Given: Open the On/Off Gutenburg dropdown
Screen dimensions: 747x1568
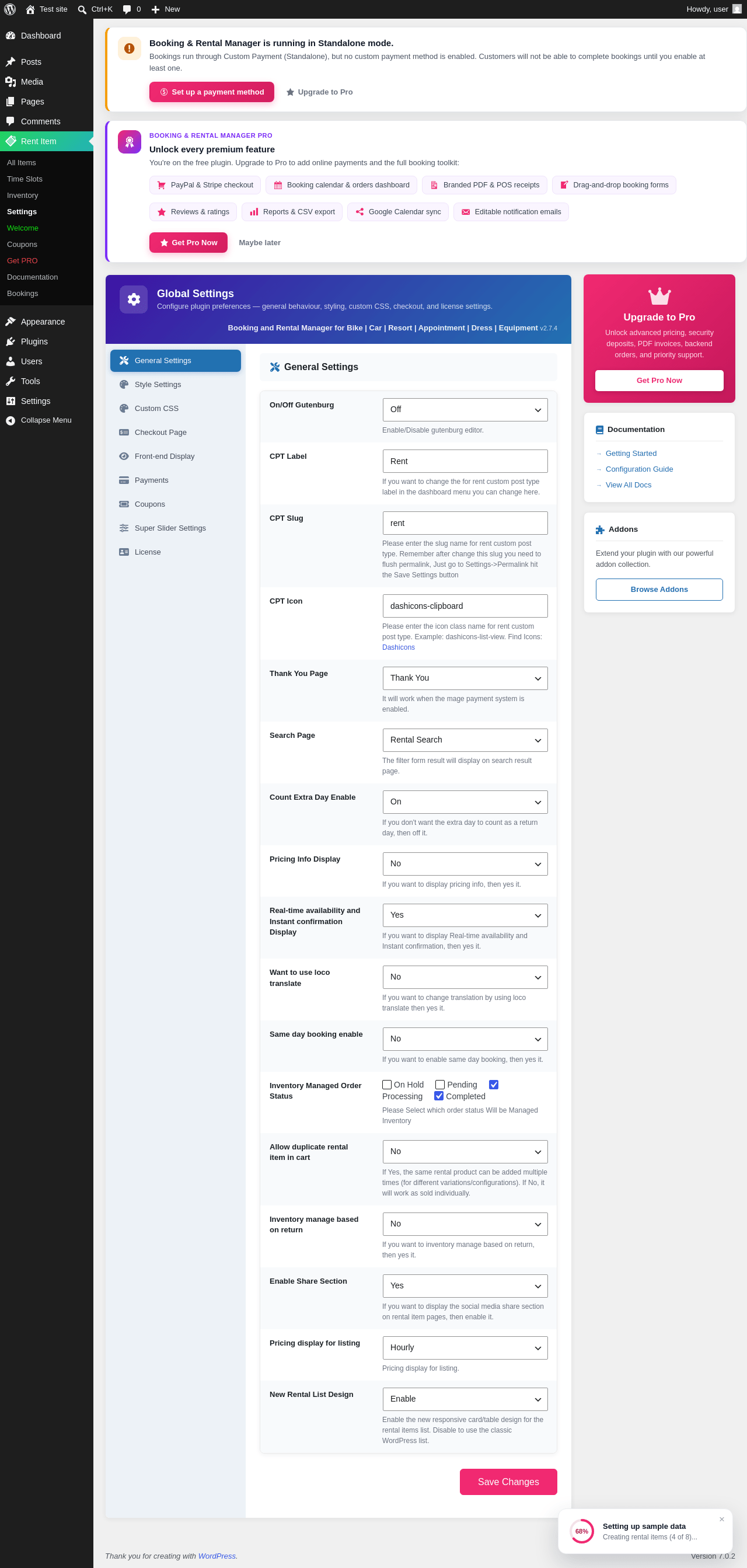Looking at the screenshot, I should tap(465, 410).
